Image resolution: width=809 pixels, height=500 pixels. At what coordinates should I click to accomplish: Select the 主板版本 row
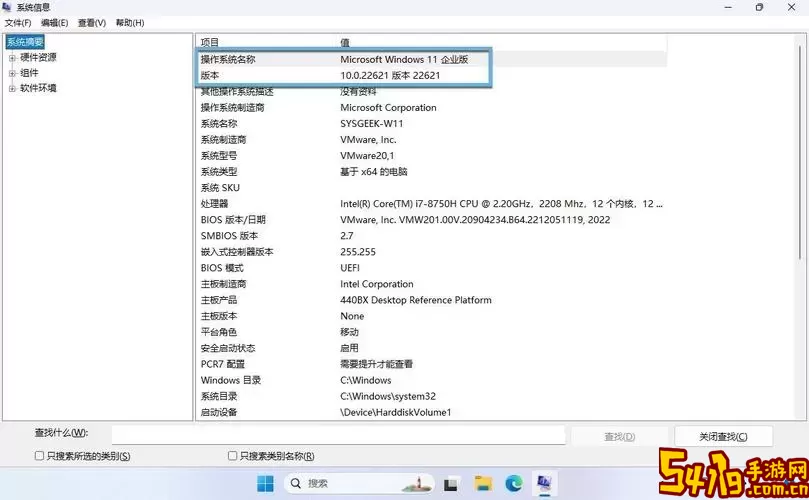click(x=431, y=316)
